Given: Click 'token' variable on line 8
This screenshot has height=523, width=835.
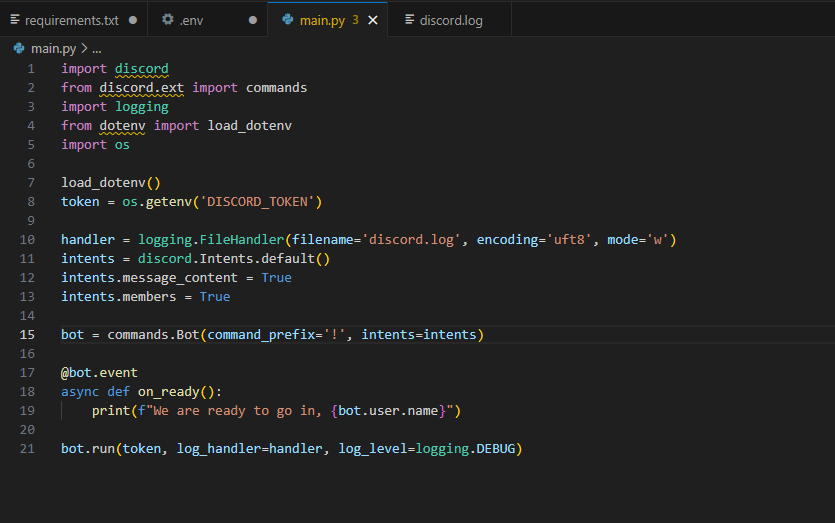Looking at the screenshot, I should [x=80, y=202].
